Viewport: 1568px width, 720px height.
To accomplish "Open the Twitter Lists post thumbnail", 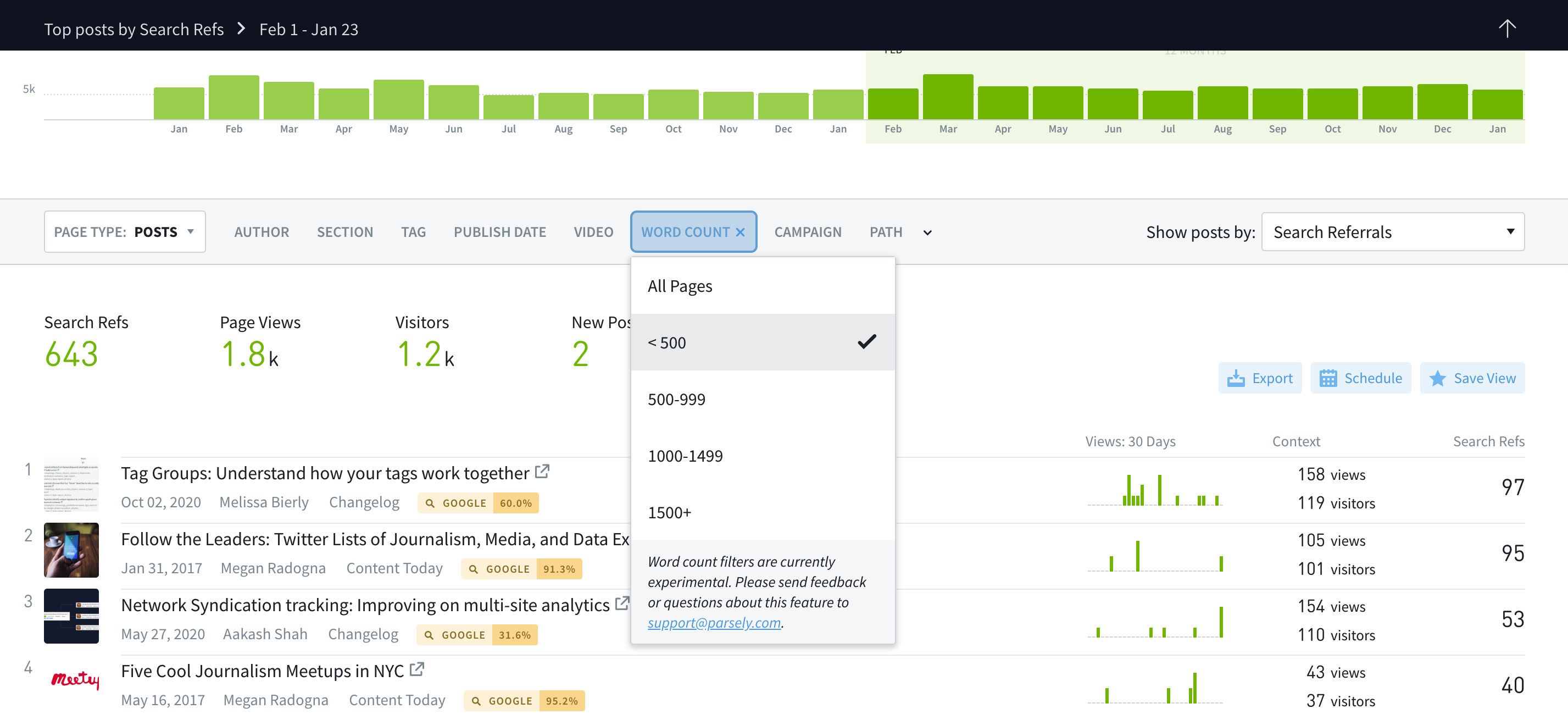I will (x=71, y=550).
